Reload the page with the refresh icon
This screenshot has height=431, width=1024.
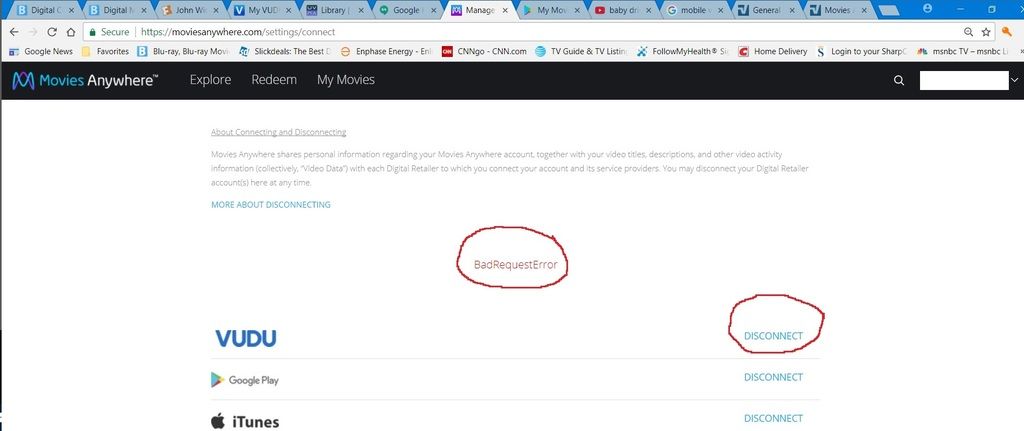point(52,32)
